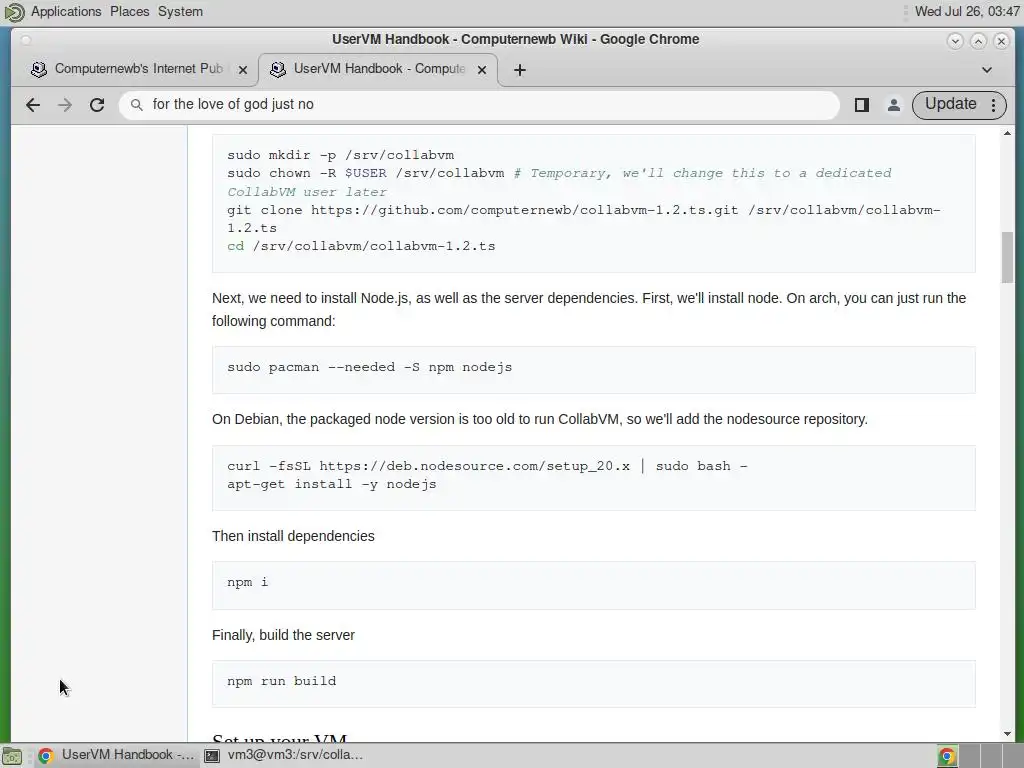Click the workspace switcher in bottom panel
Screen dimensions: 1024x768
click(x=981, y=756)
